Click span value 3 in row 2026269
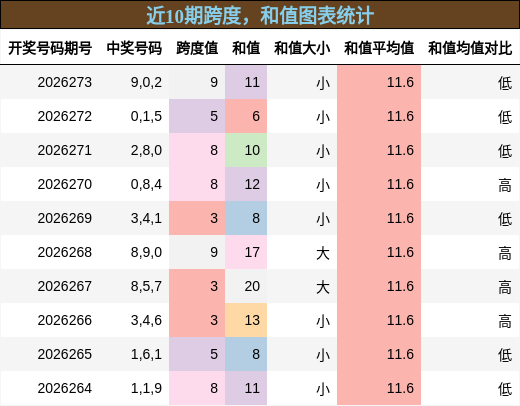The width and height of the screenshot is (520, 406). click(x=197, y=218)
